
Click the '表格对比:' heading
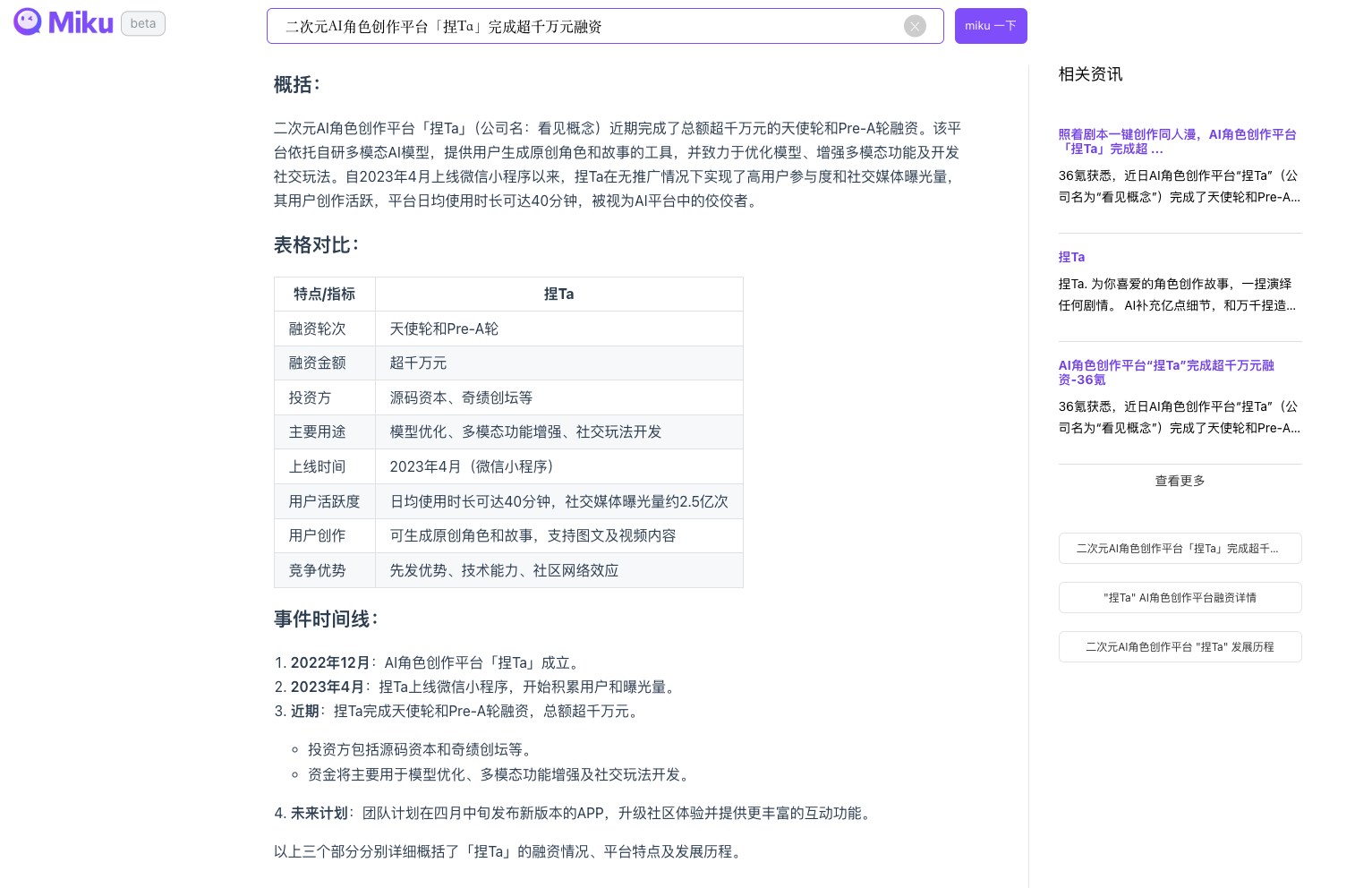point(317,245)
